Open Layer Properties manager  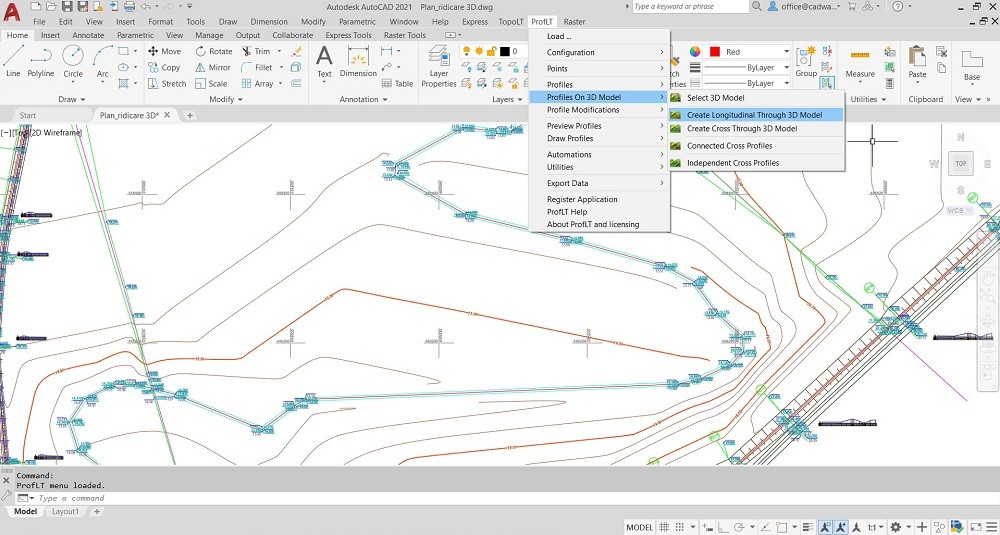click(x=438, y=66)
